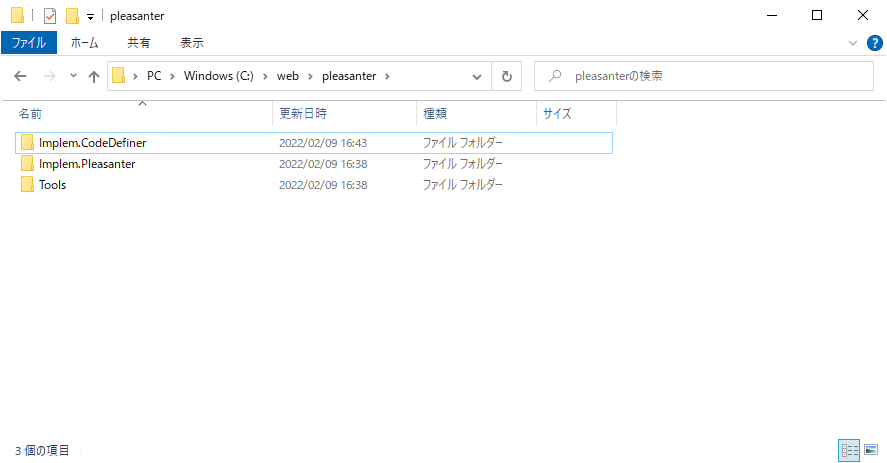Go forward with the right arrow

pyautogui.click(x=50, y=76)
